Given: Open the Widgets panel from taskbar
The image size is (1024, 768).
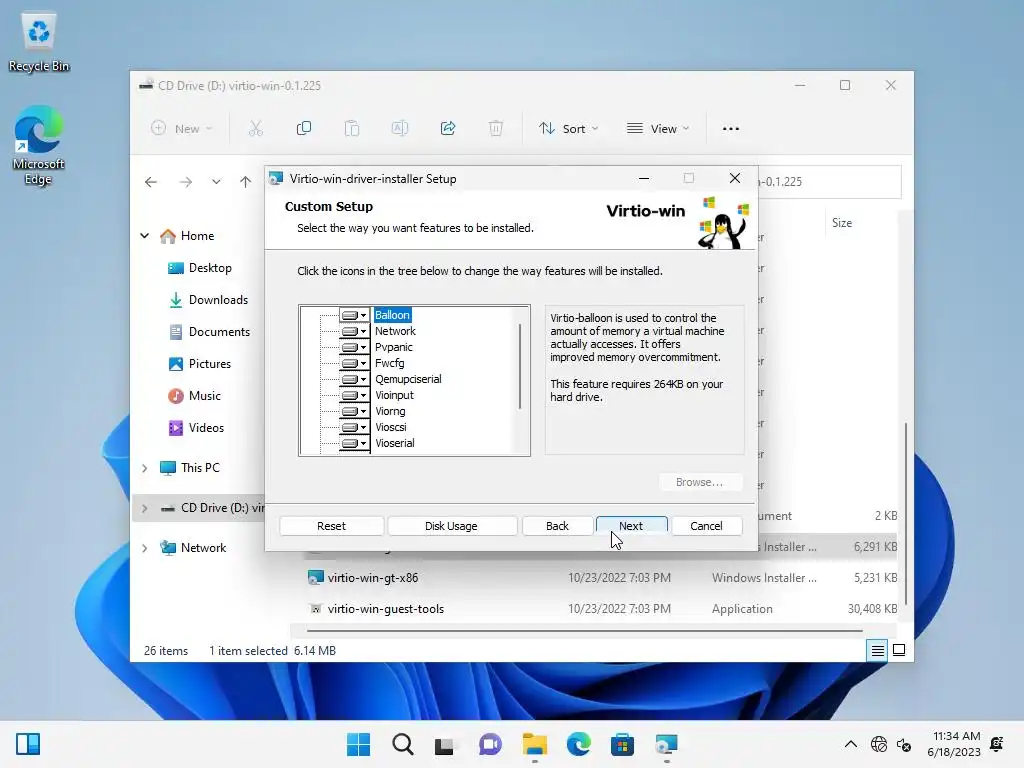Looking at the screenshot, I should [x=27, y=744].
